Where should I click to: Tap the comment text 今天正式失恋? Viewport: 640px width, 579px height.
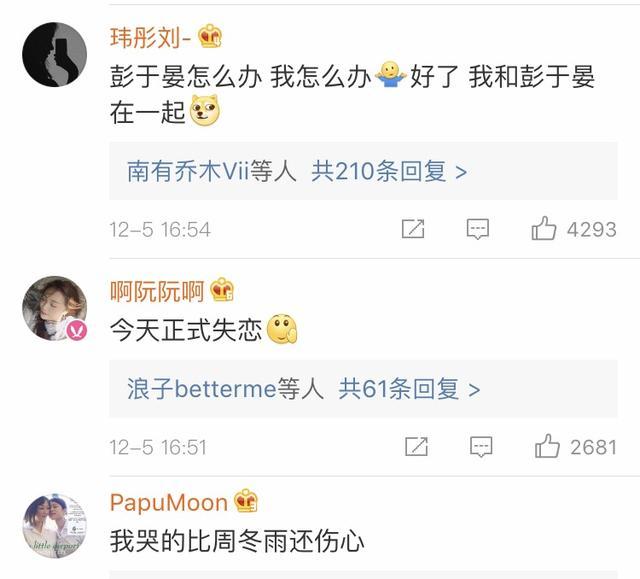point(186,329)
